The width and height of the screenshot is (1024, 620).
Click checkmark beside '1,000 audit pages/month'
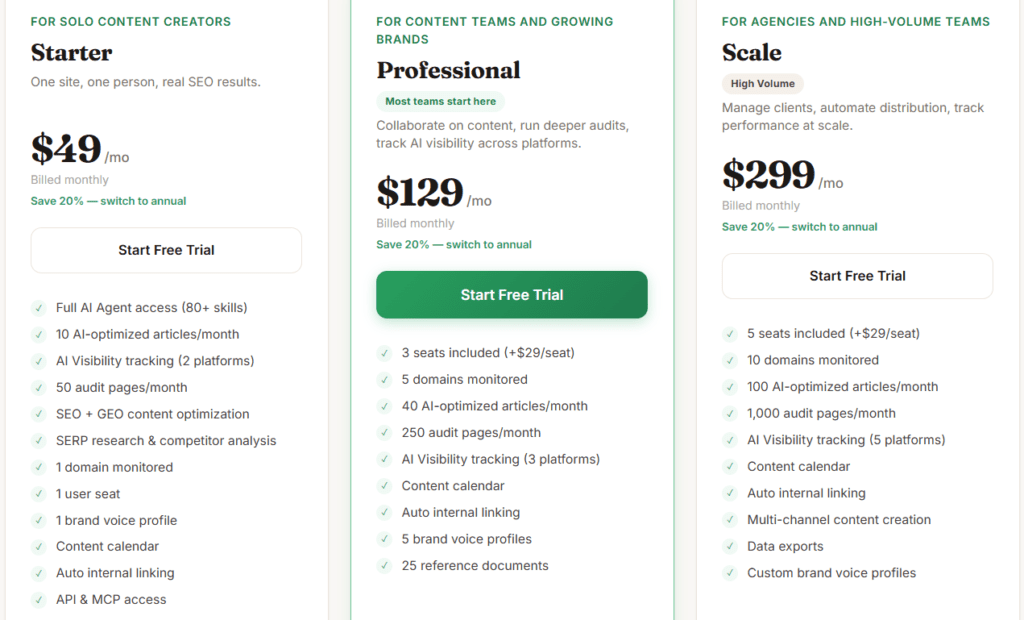pyautogui.click(x=729, y=413)
